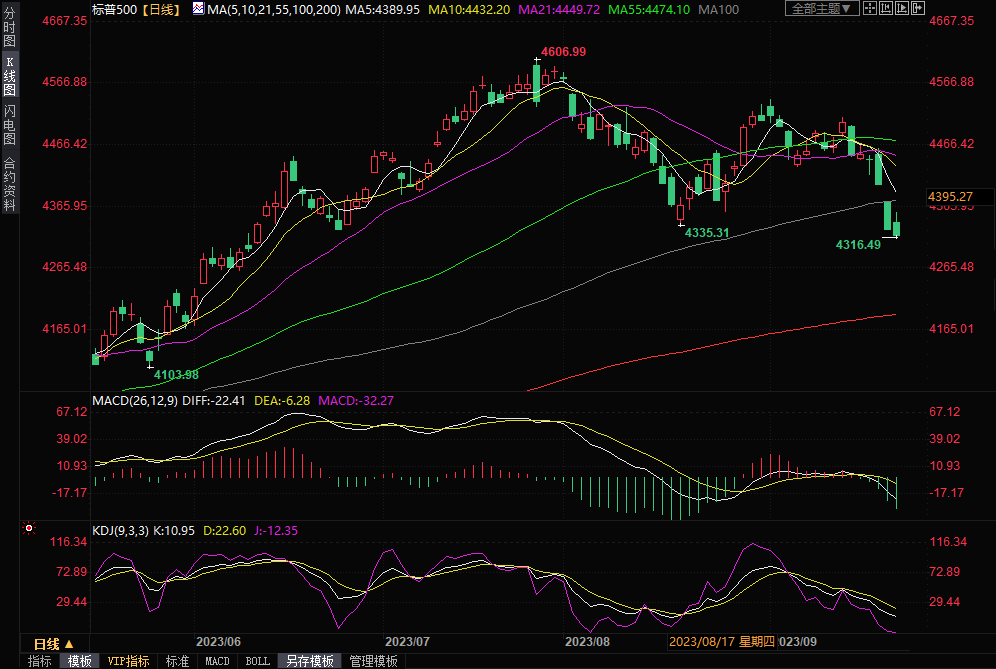Viewport: 996px width, 669px height.
Task: Switch to 分时图 view in sidebar
Action: click(9, 28)
